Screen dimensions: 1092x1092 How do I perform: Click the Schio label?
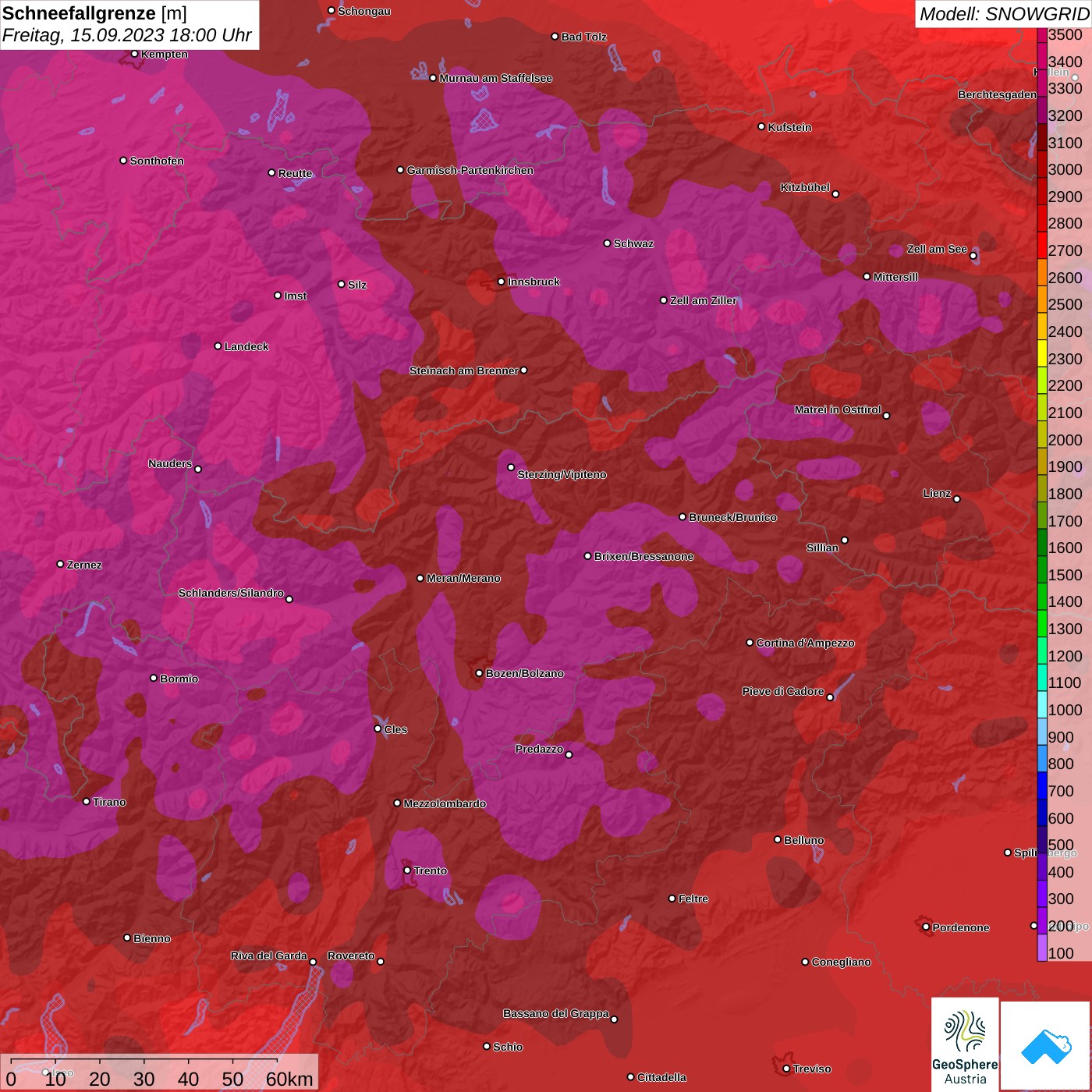[508, 1047]
